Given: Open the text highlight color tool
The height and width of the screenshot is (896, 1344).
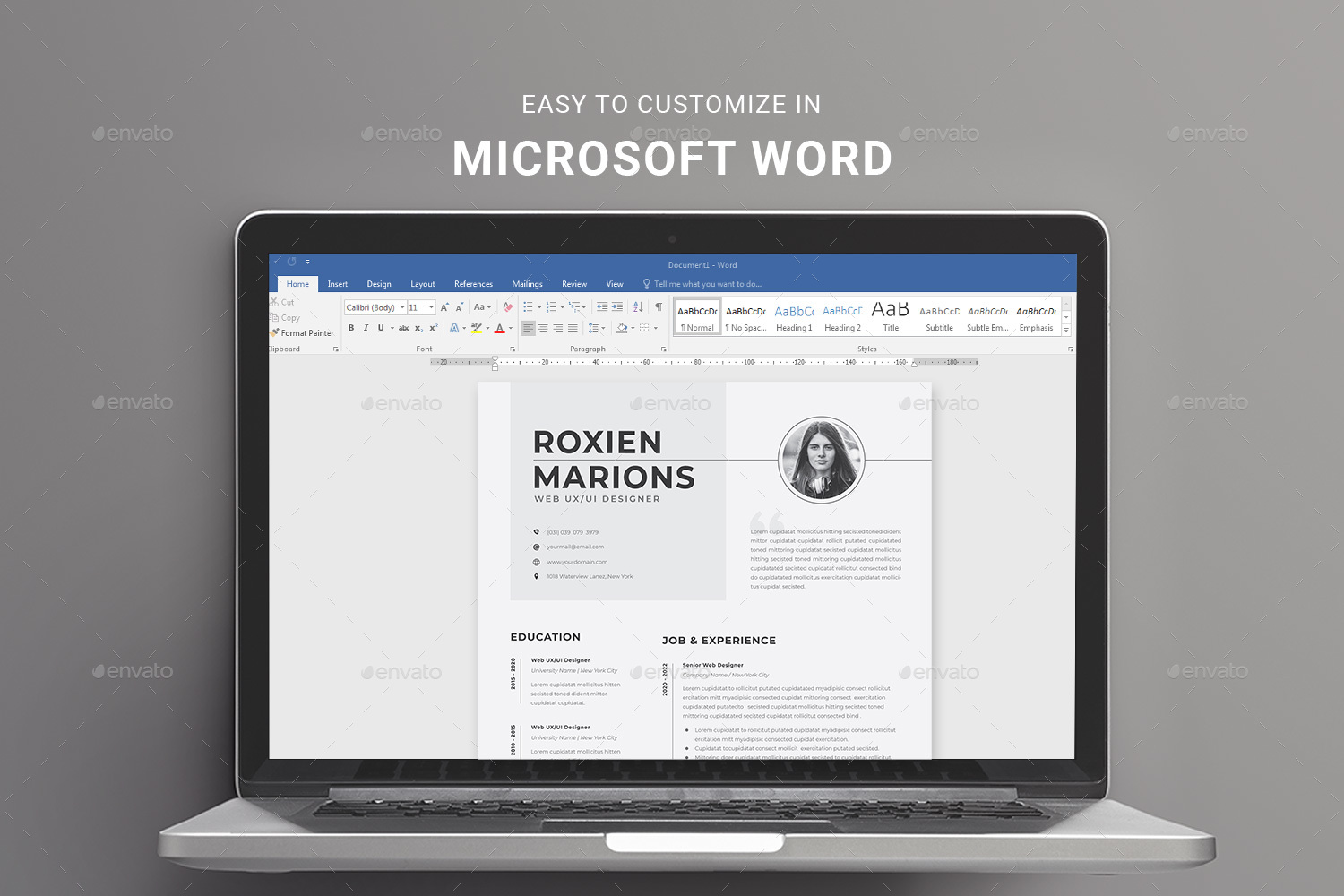Looking at the screenshot, I should pos(477,328).
